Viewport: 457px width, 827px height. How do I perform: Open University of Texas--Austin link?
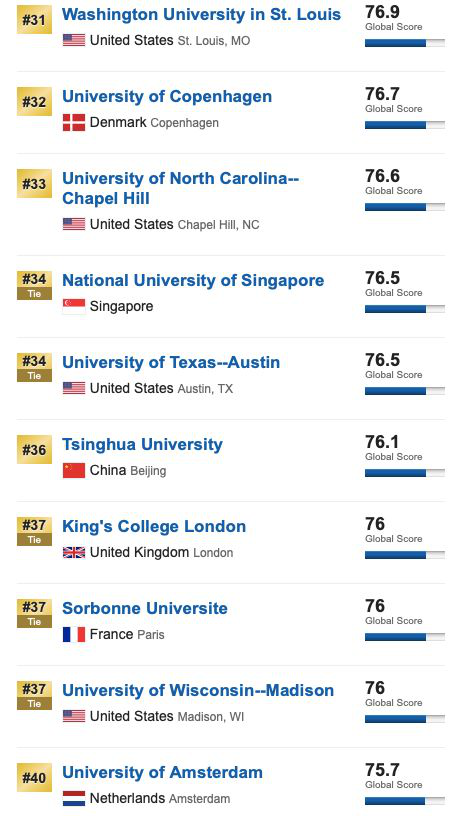point(171,362)
